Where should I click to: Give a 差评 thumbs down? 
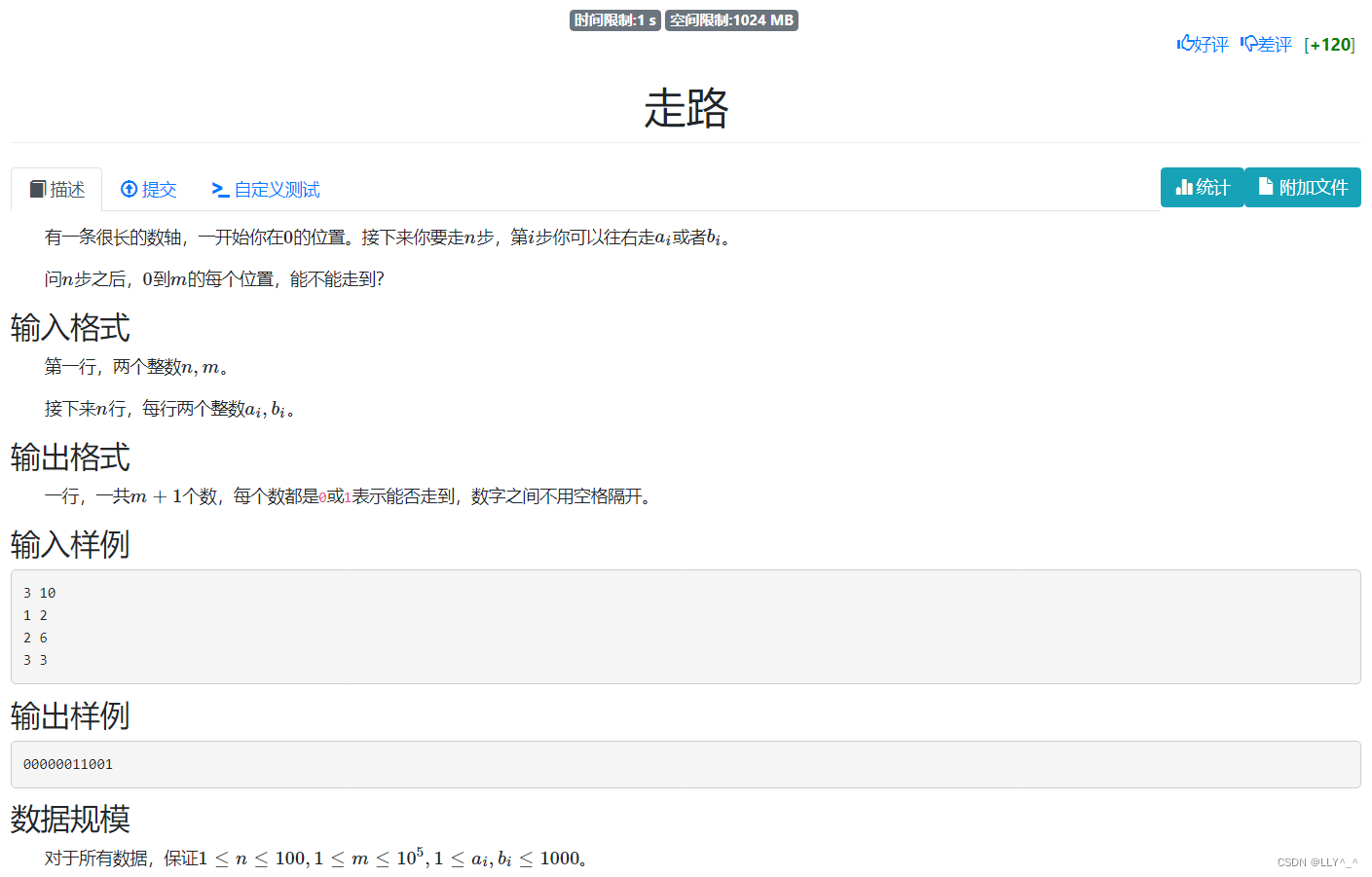1266,44
